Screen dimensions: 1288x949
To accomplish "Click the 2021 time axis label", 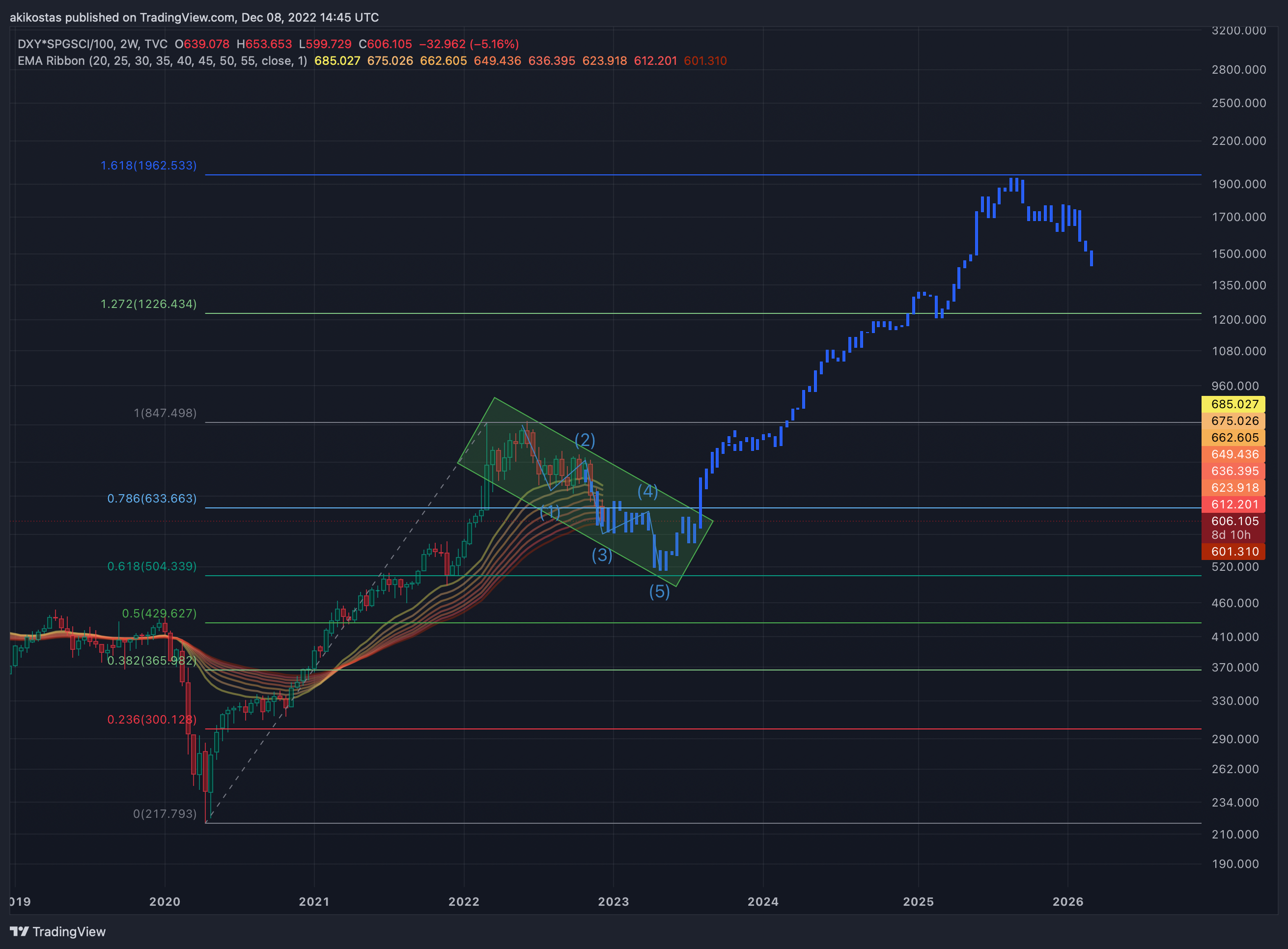I will tap(314, 902).
